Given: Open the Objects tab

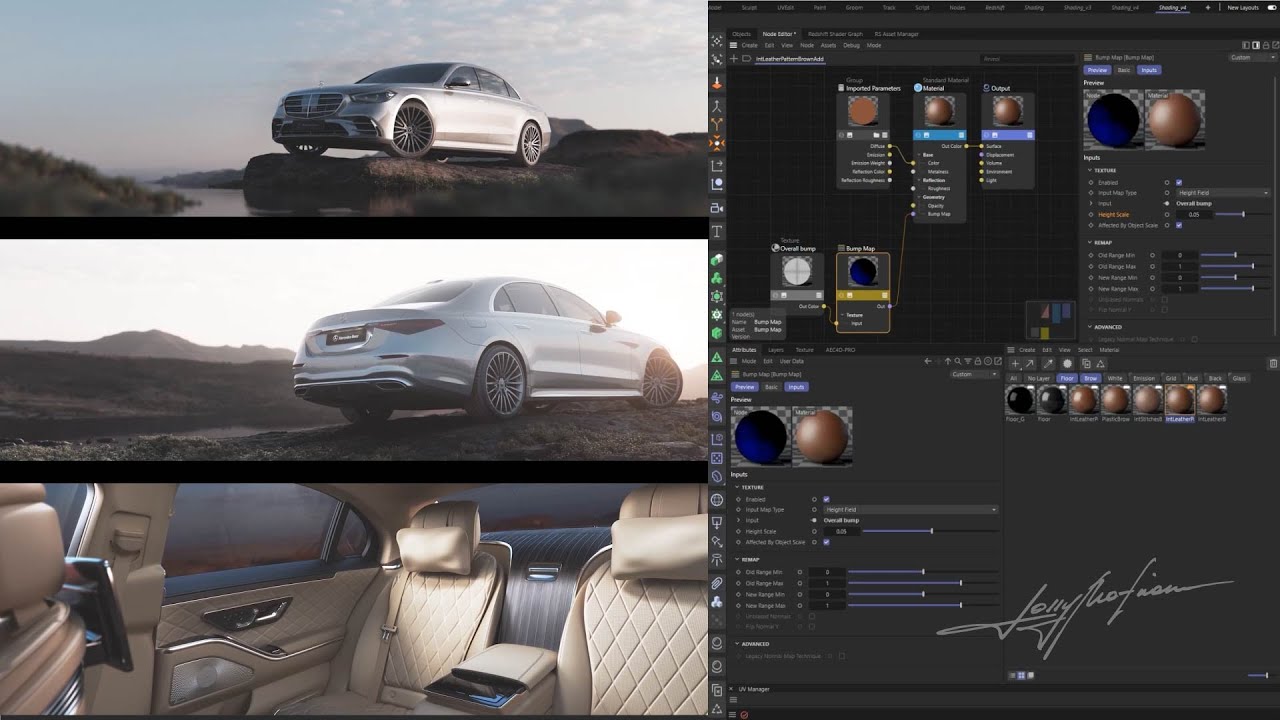Looking at the screenshot, I should pyautogui.click(x=742, y=34).
